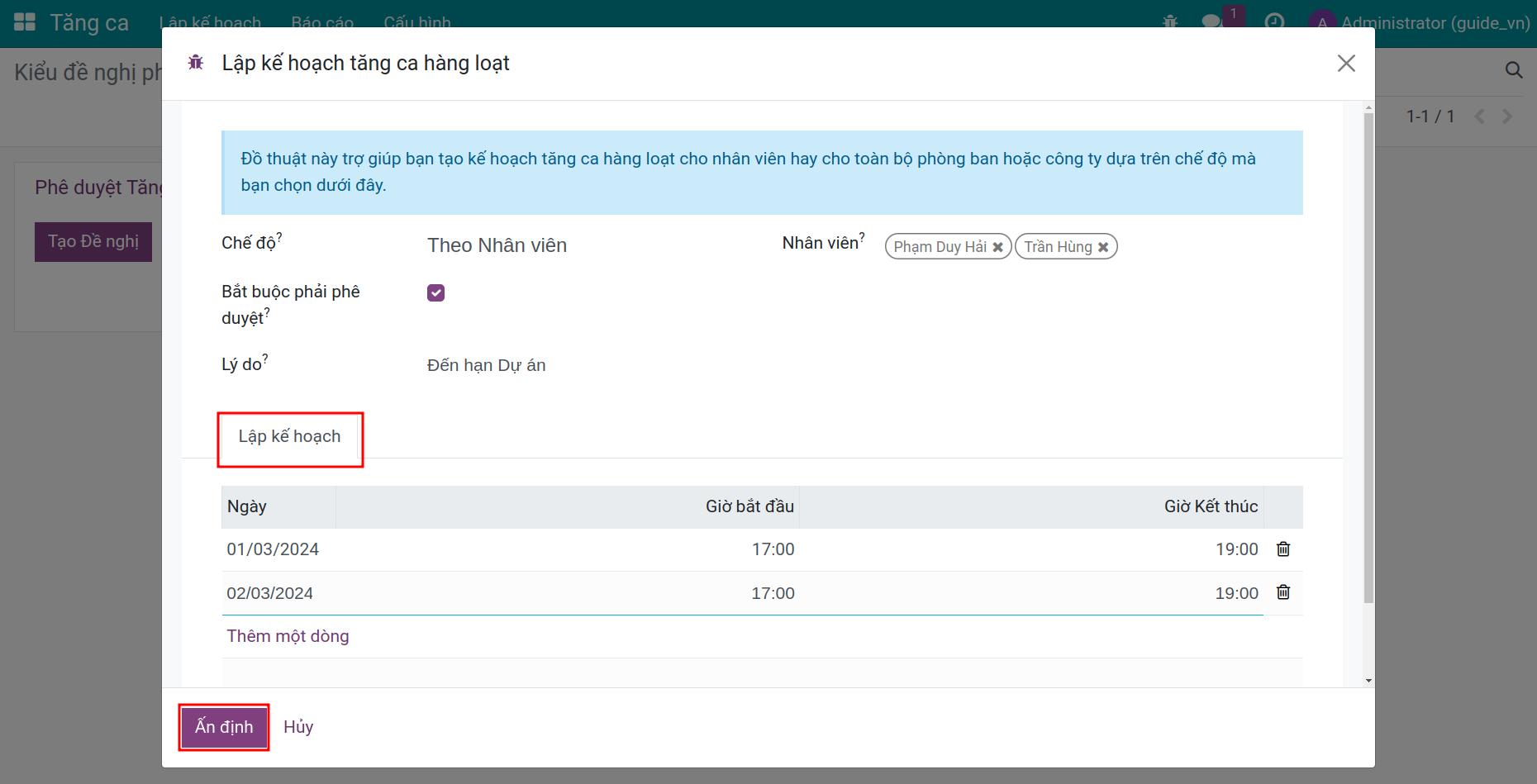Image resolution: width=1537 pixels, height=784 pixels.
Task: Toggle the 'Bắt buộc phải phê duyệt' checkbox
Action: 435,293
